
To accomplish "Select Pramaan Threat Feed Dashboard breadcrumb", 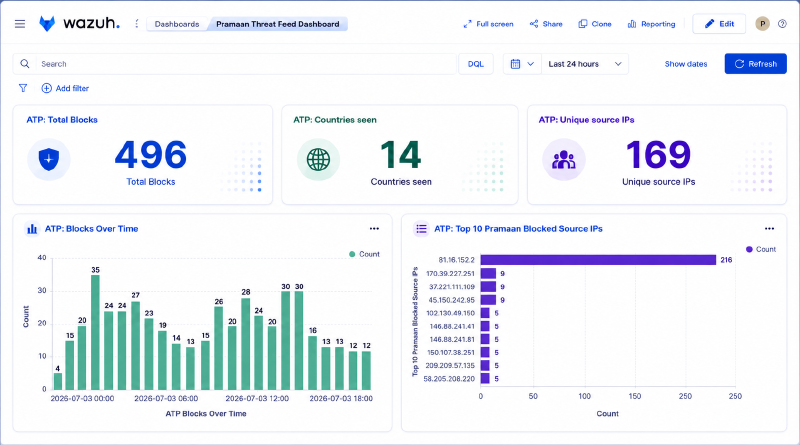I will tap(278, 24).
